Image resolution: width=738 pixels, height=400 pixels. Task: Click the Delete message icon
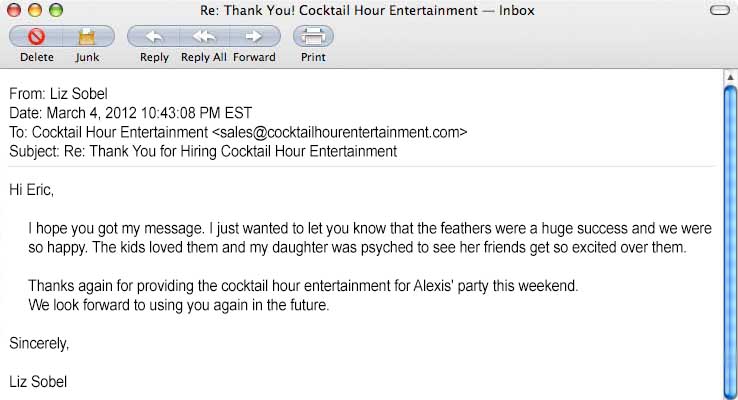37,37
